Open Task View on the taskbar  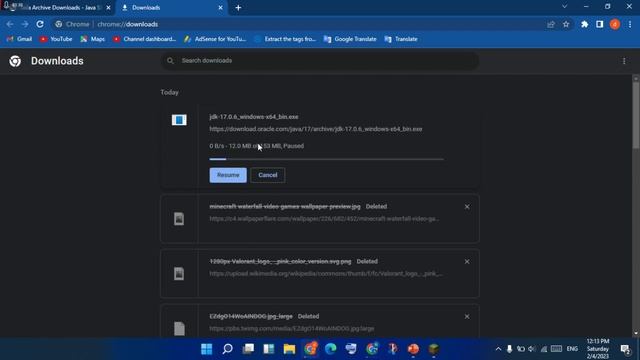click(x=248, y=349)
